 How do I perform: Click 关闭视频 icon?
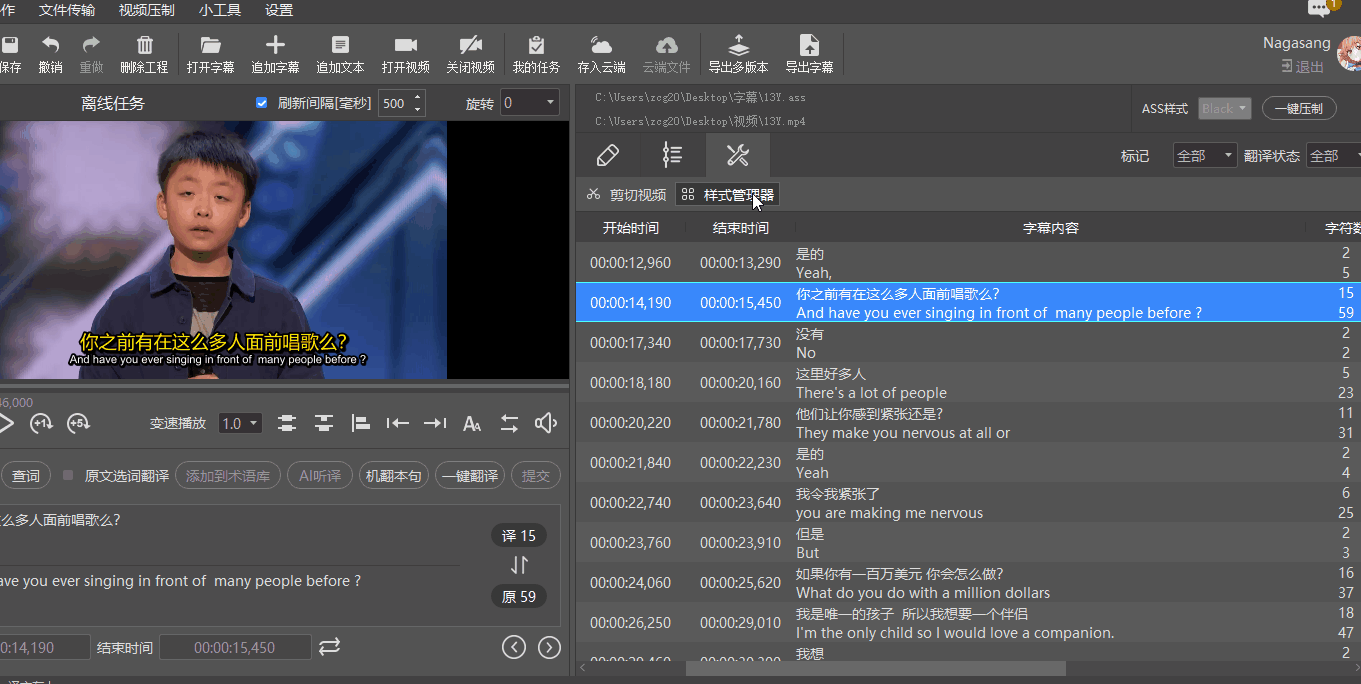click(x=470, y=45)
